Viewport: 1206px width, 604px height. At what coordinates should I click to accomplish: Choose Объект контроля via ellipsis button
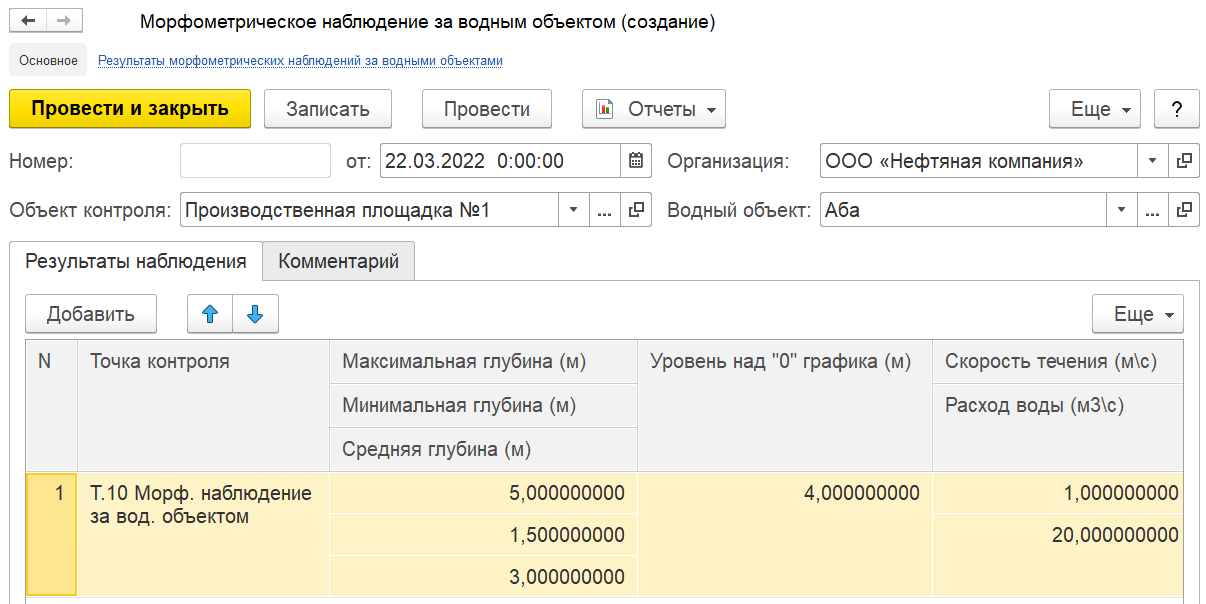tap(604, 211)
